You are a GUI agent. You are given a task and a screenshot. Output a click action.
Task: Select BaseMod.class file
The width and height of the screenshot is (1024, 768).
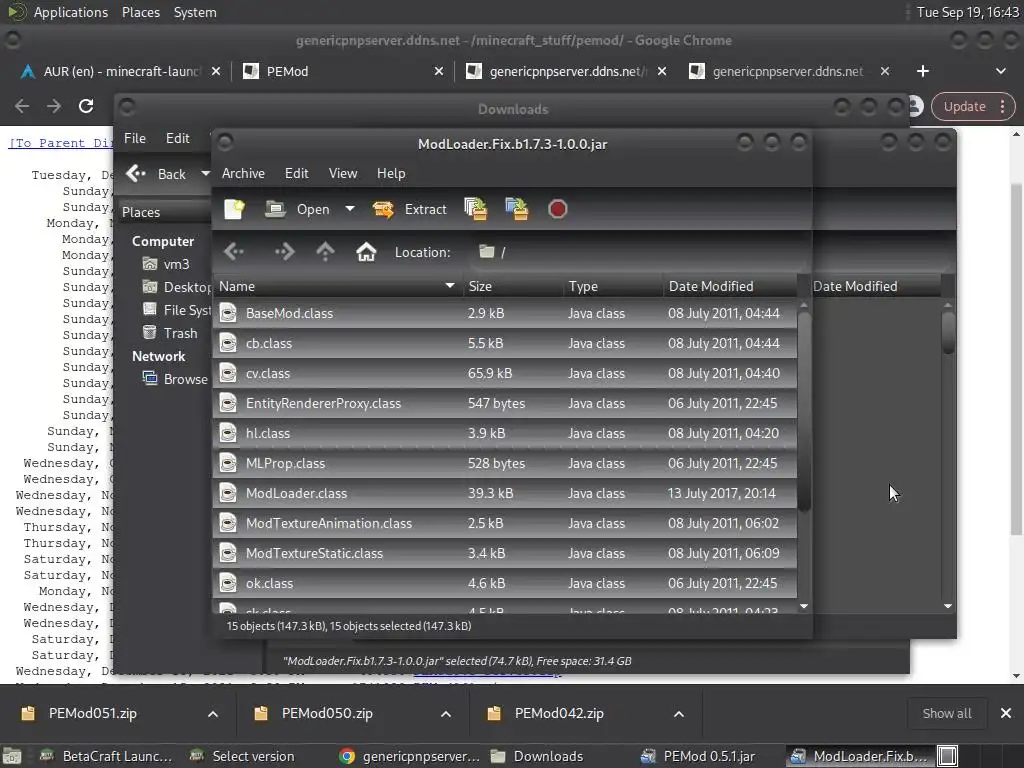click(x=505, y=313)
